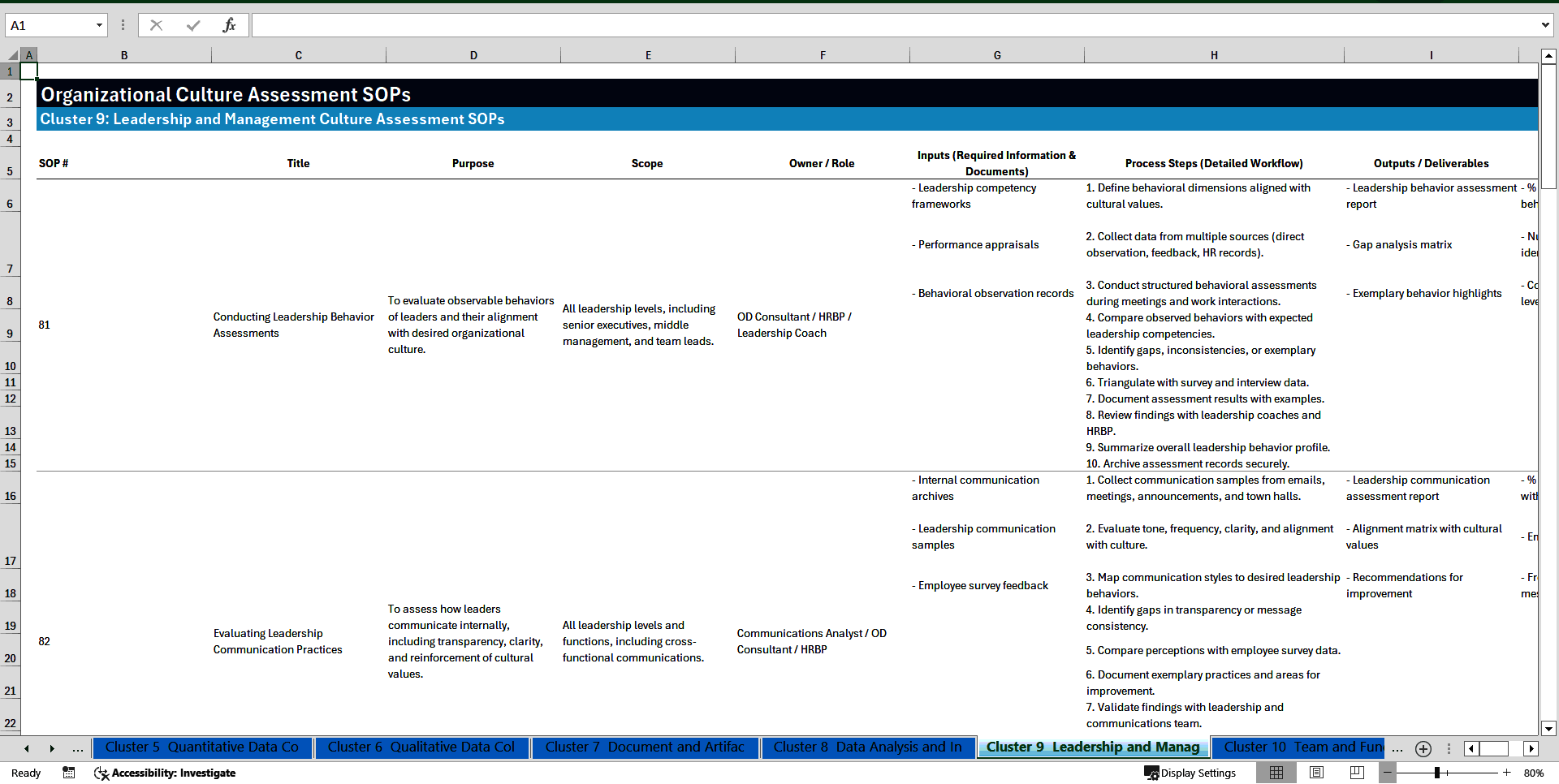
Task: Click Zoom In plus button
Action: coord(1508,773)
